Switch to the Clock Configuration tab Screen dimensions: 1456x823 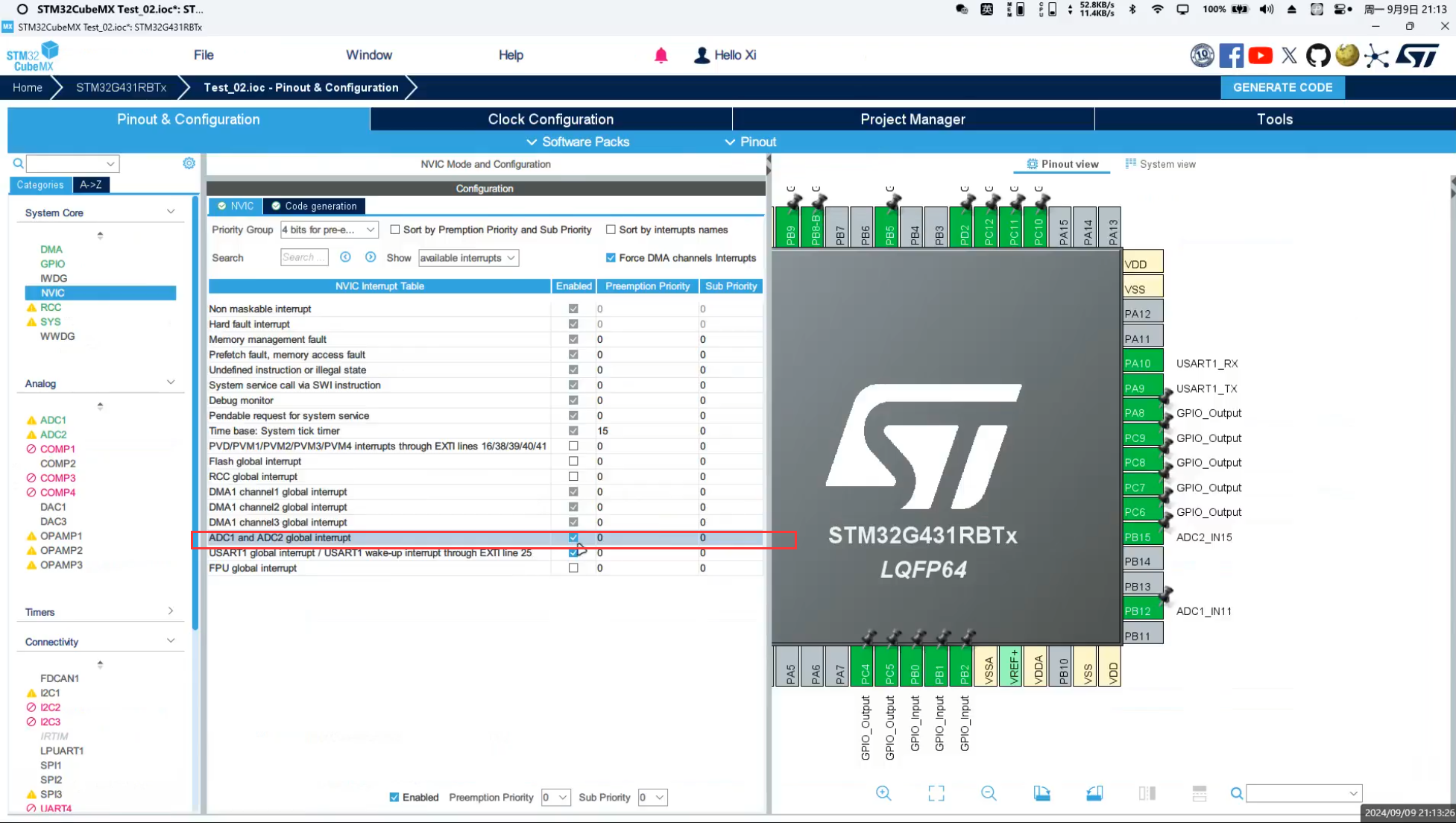click(550, 119)
